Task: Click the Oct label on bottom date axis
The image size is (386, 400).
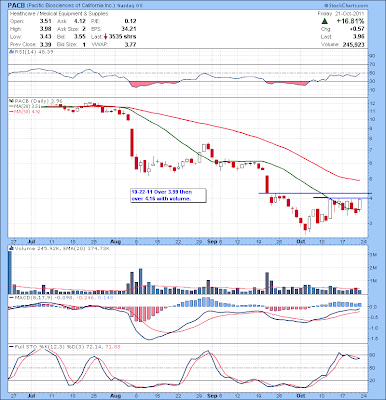Action: click(x=300, y=396)
